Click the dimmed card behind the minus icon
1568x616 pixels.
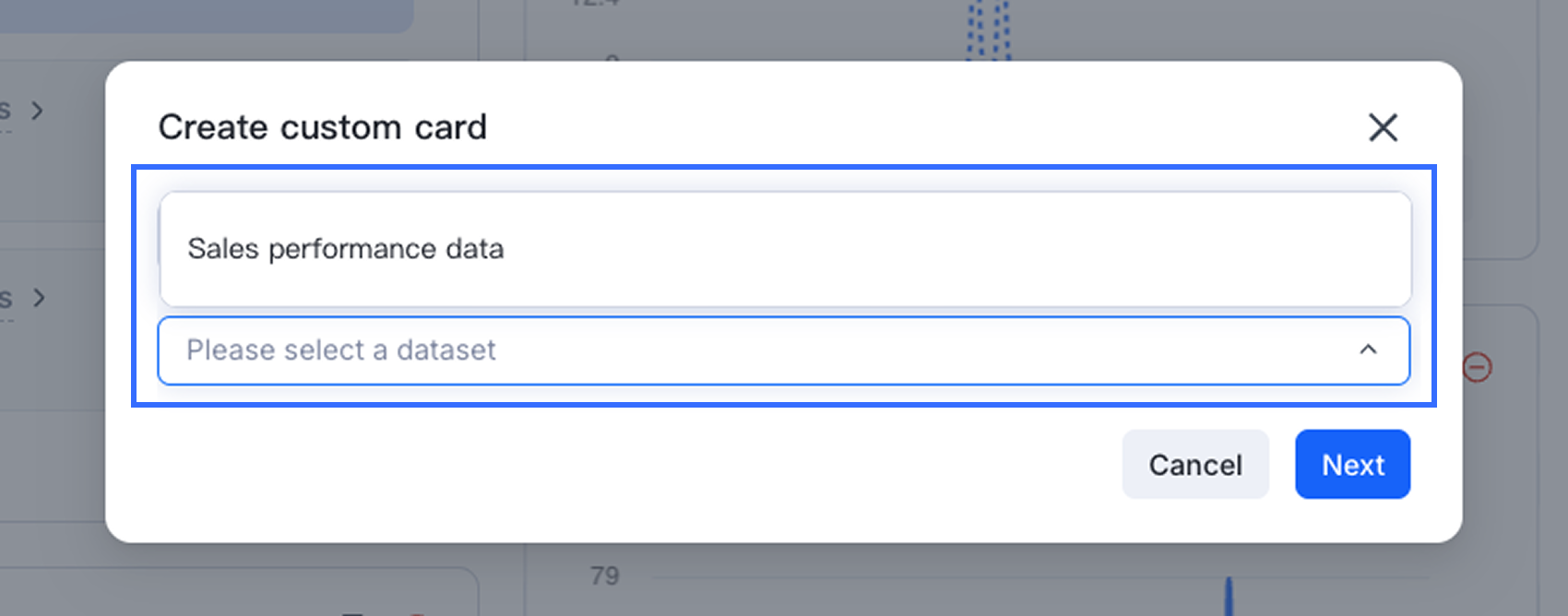[1503, 443]
